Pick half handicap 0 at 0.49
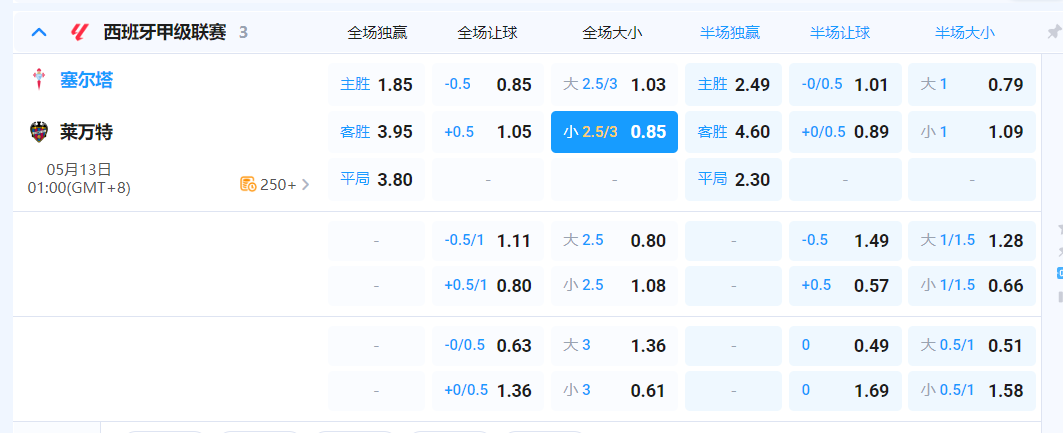The width and height of the screenshot is (1063, 433). pos(845,346)
